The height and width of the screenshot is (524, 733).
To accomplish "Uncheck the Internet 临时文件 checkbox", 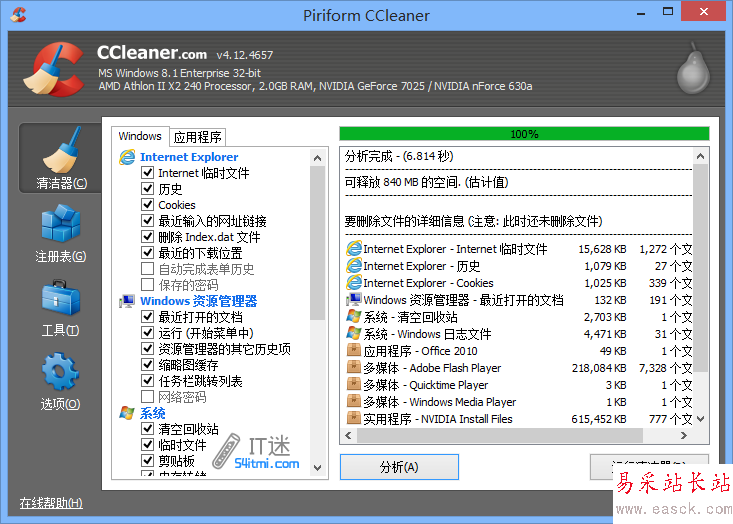I will pyautogui.click(x=148, y=172).
